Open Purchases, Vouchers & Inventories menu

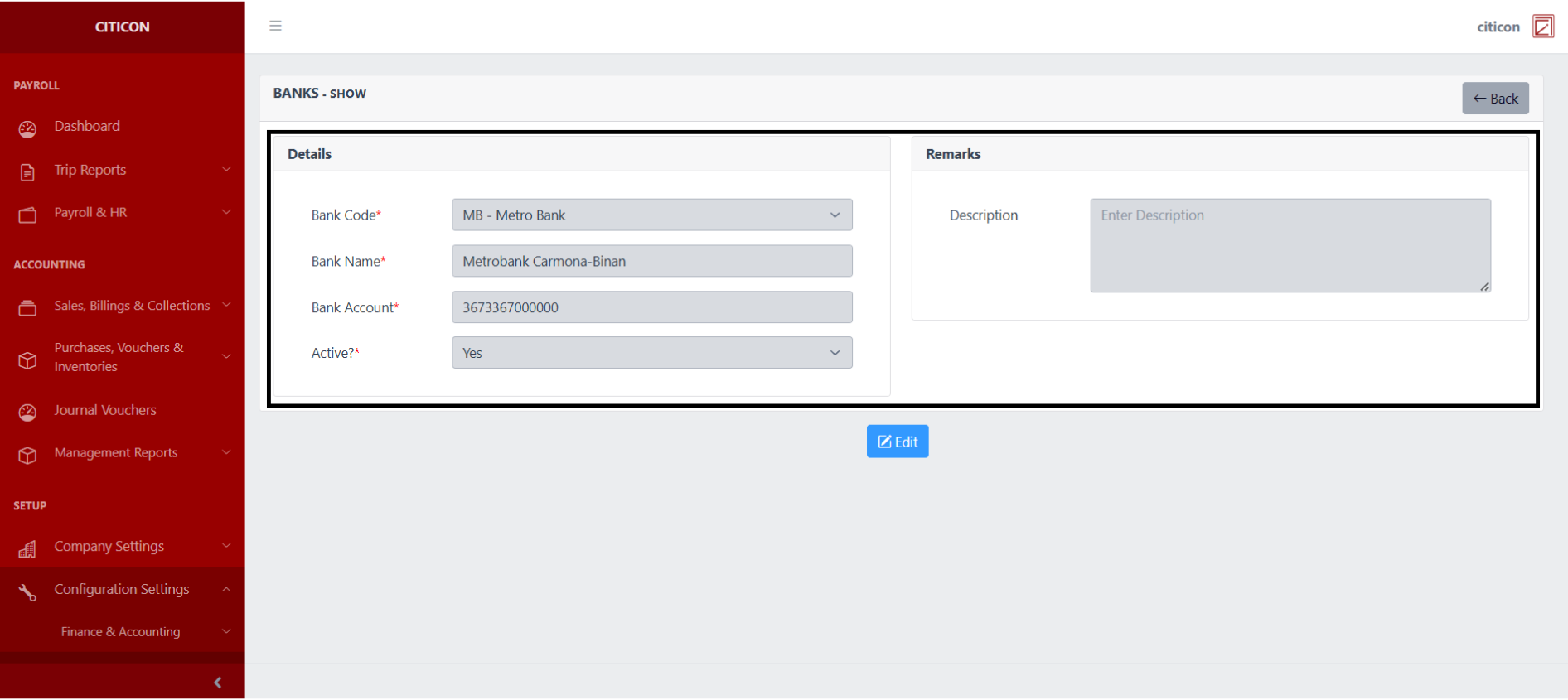tap(119, 357)
